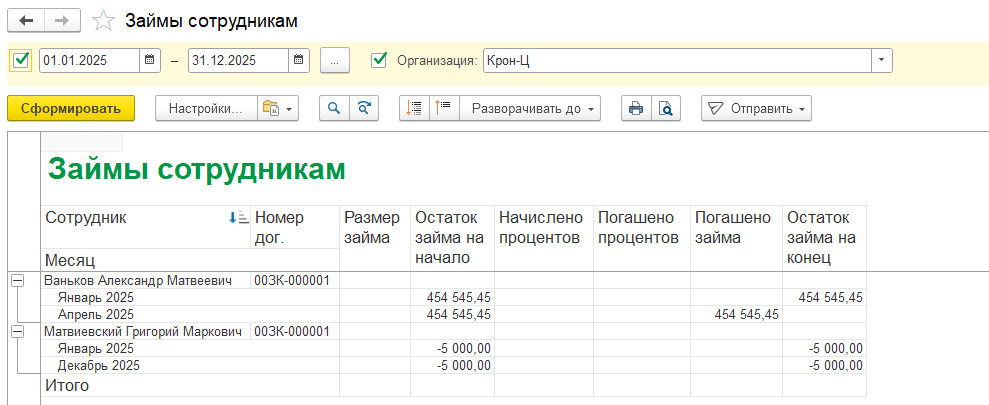
Task: Open the Организация dropdown list
Action: (881, 61)
